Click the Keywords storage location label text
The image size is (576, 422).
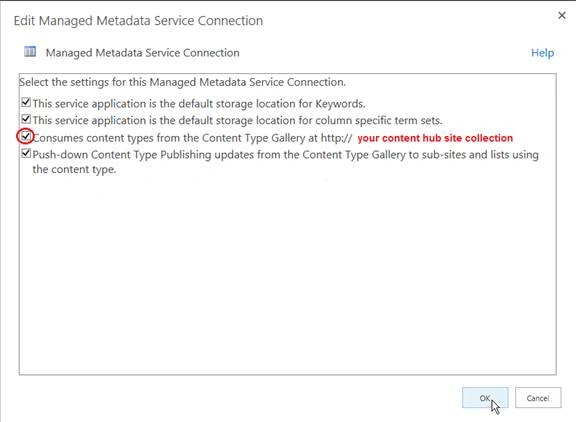click(199, 104)
